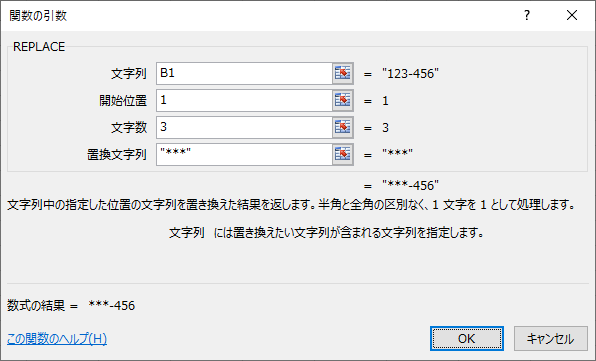
Task: Click the 開始位置 argument label
Action: [123, 101]
